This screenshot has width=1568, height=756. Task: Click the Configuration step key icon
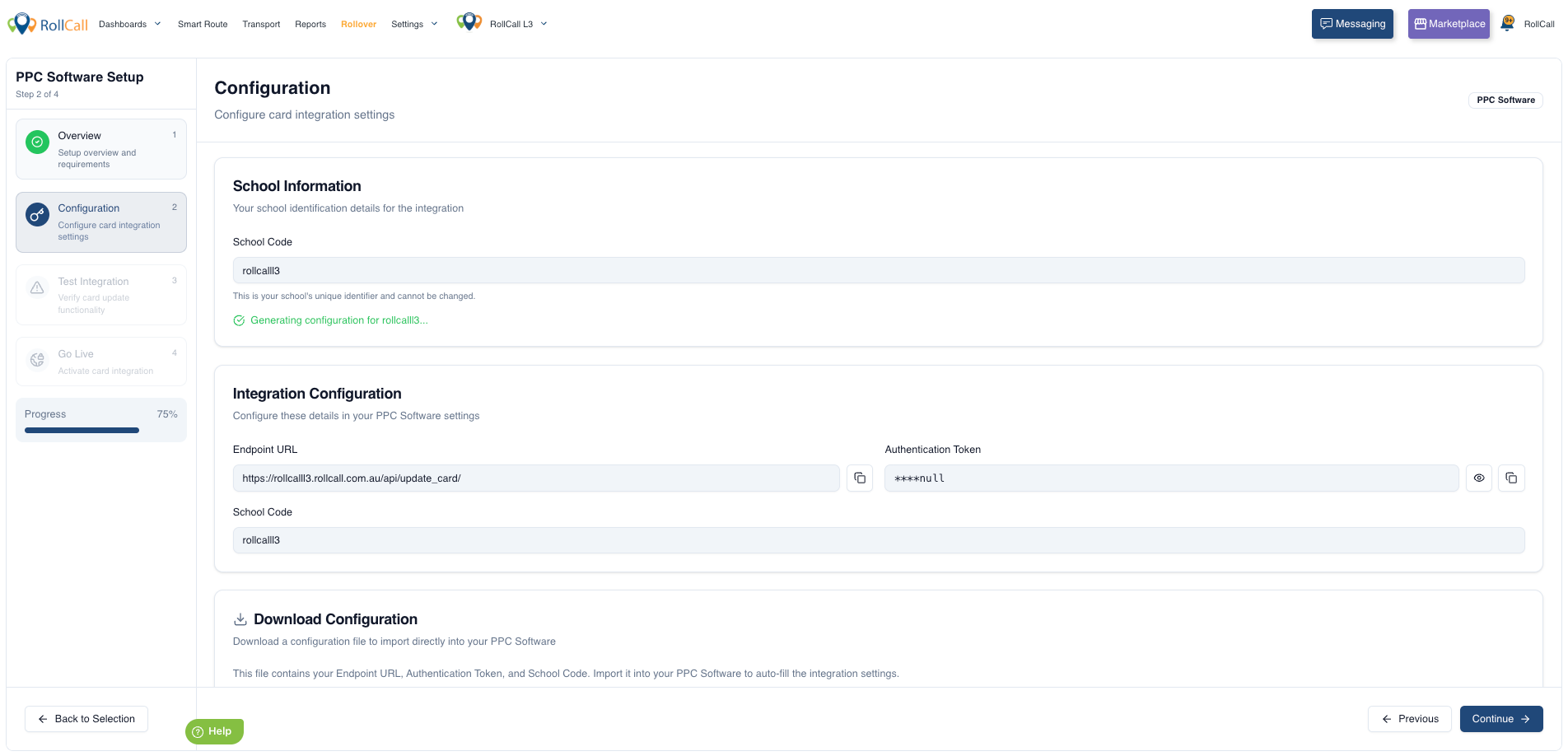(37, 215)
